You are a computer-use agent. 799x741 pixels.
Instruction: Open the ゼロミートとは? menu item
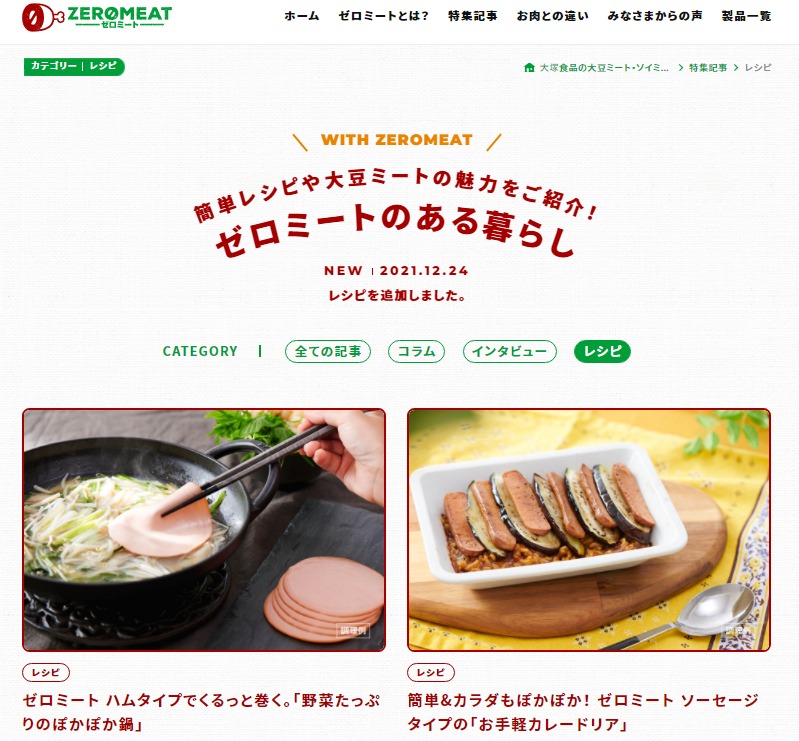click(384, 16)
